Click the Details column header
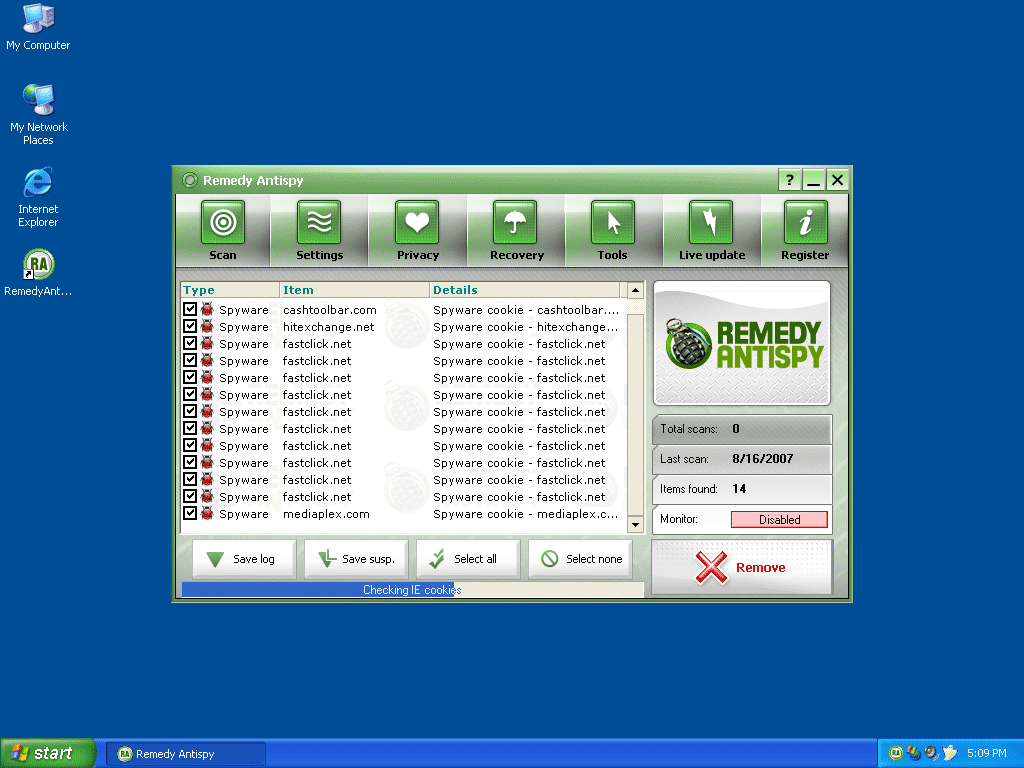Image resolution: width=1024 pixels, height=768 pixels. pos(527,290)
